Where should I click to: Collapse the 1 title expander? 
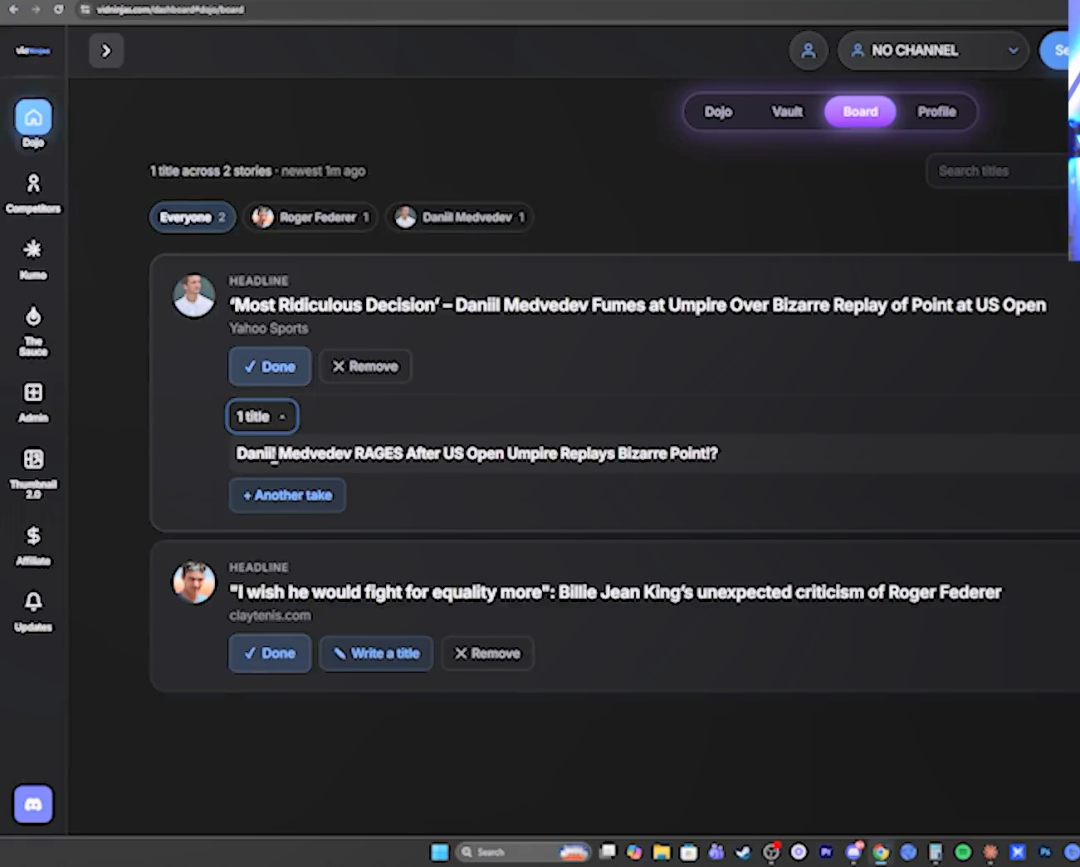click(262, 417)
